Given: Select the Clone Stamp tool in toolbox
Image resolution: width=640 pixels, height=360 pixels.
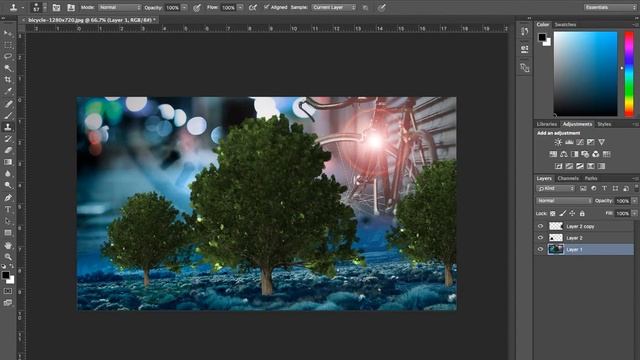Looking at the screenshot, I should pyautogui.click(x=8, y=127).
